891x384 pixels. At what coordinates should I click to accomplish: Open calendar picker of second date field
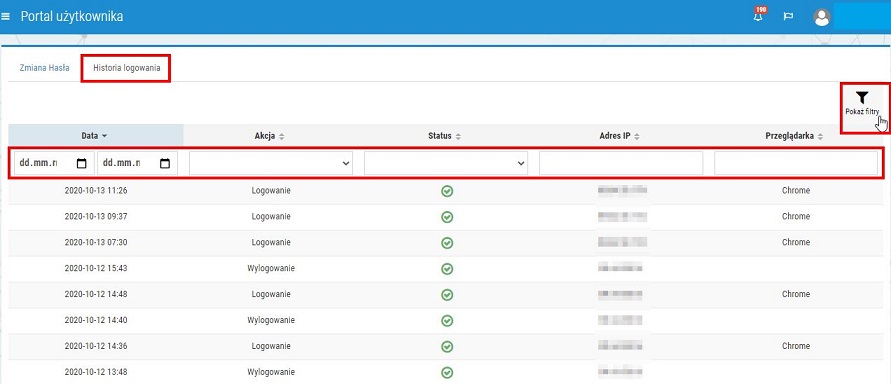click(165, 164)
